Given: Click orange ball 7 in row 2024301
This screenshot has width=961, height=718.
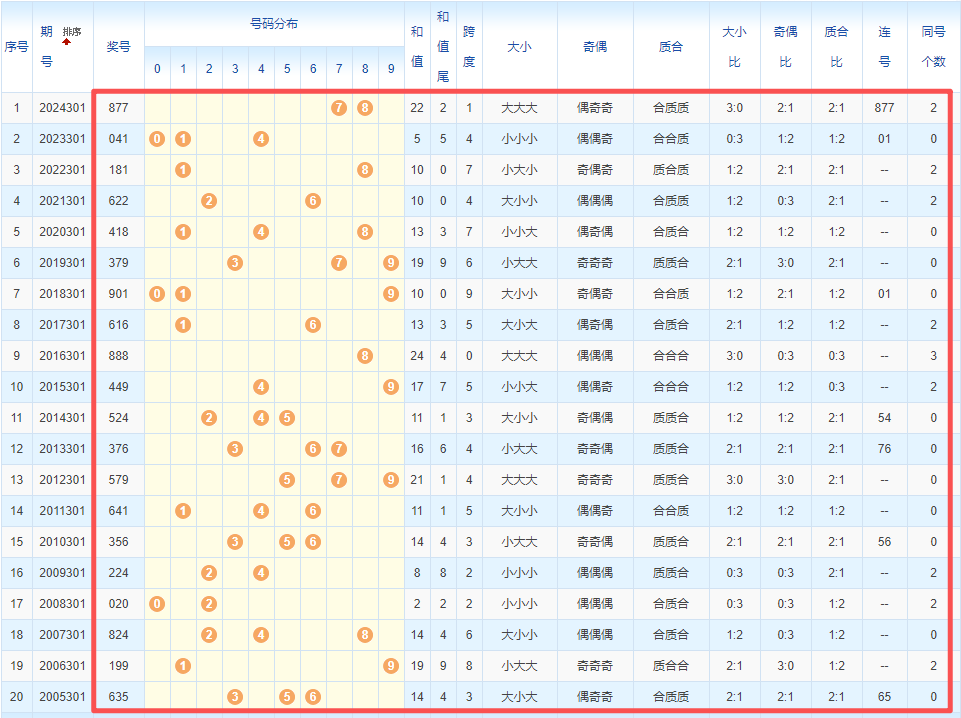Looking at the screenshot, I should coord(339,108).
